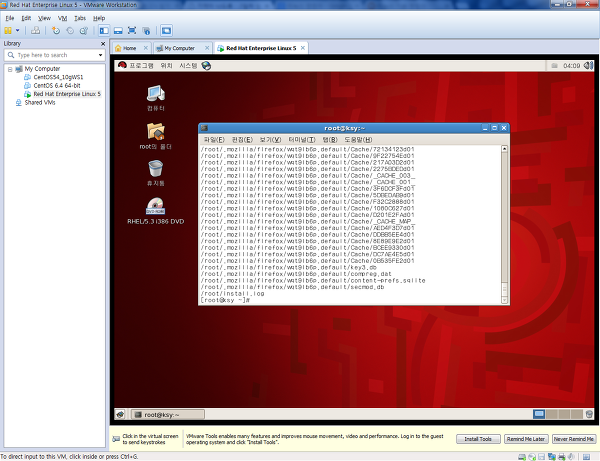
Task: Enter full screen mode from the toolbar
Action: click(x=132, y=31)
